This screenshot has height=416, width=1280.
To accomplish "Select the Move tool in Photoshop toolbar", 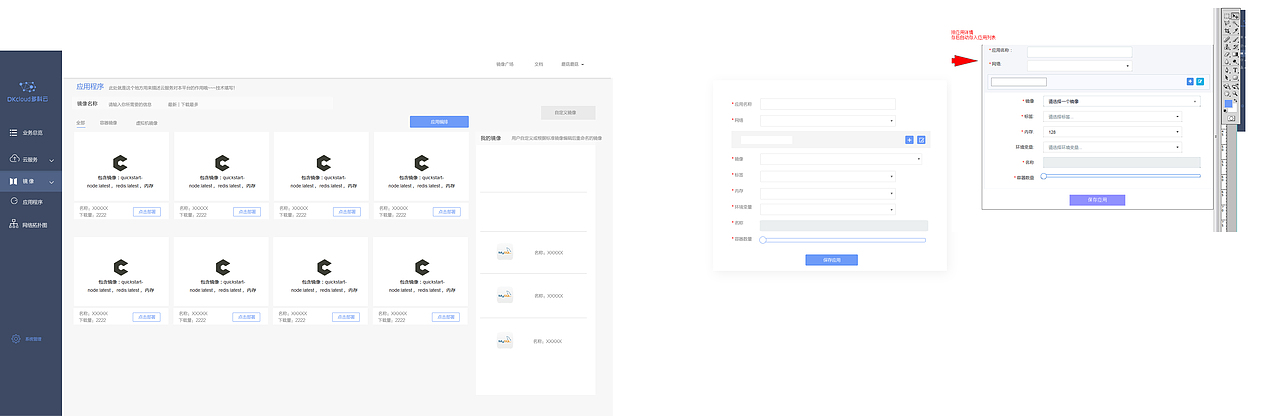I will coord(1236,15).
